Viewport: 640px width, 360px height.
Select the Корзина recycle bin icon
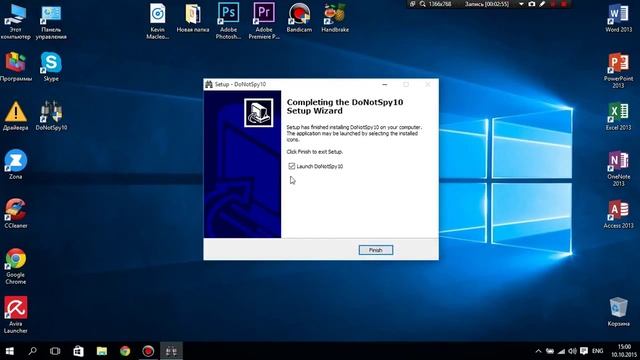tap(618, 312)
